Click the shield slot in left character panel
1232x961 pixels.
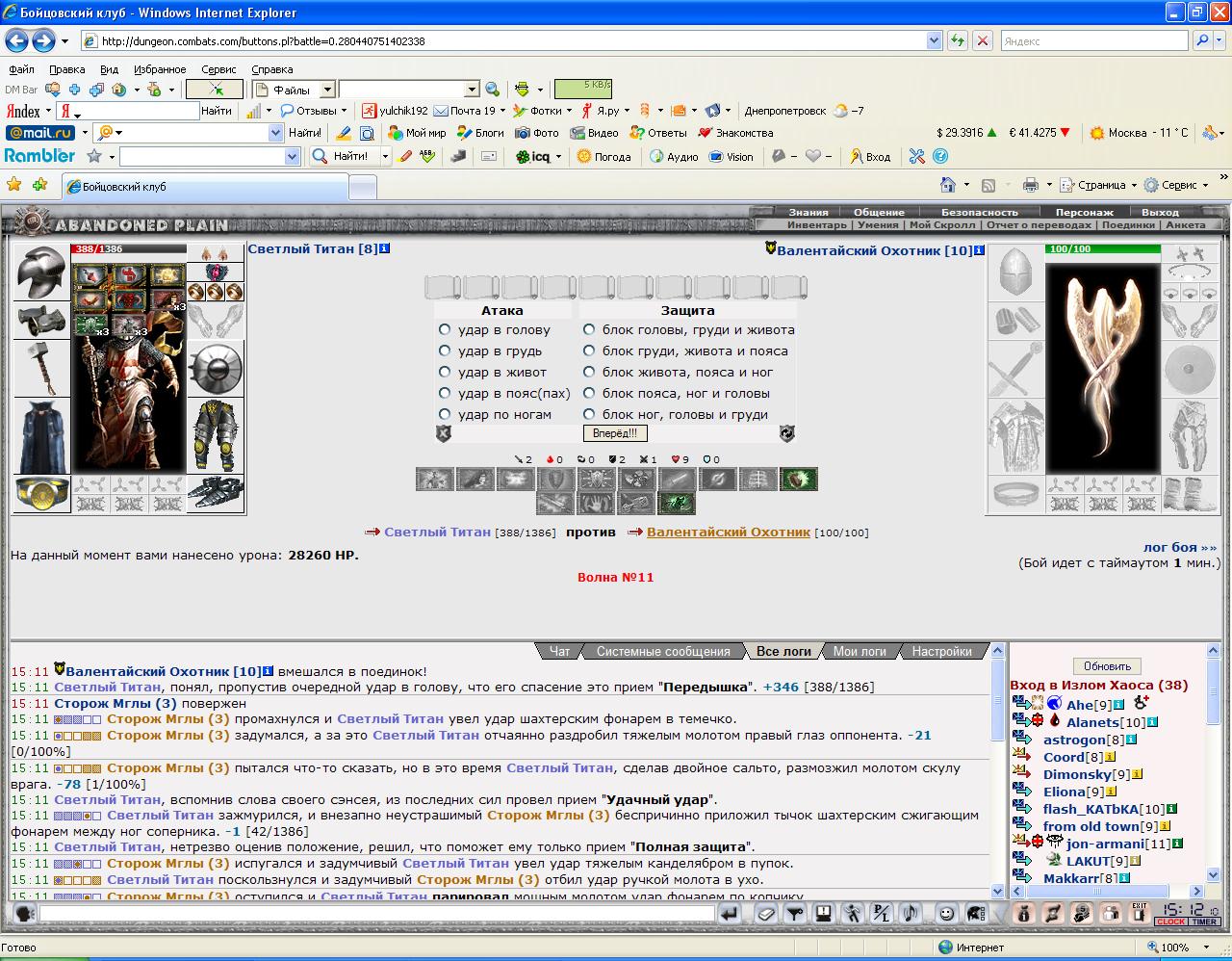pos(215,369)
